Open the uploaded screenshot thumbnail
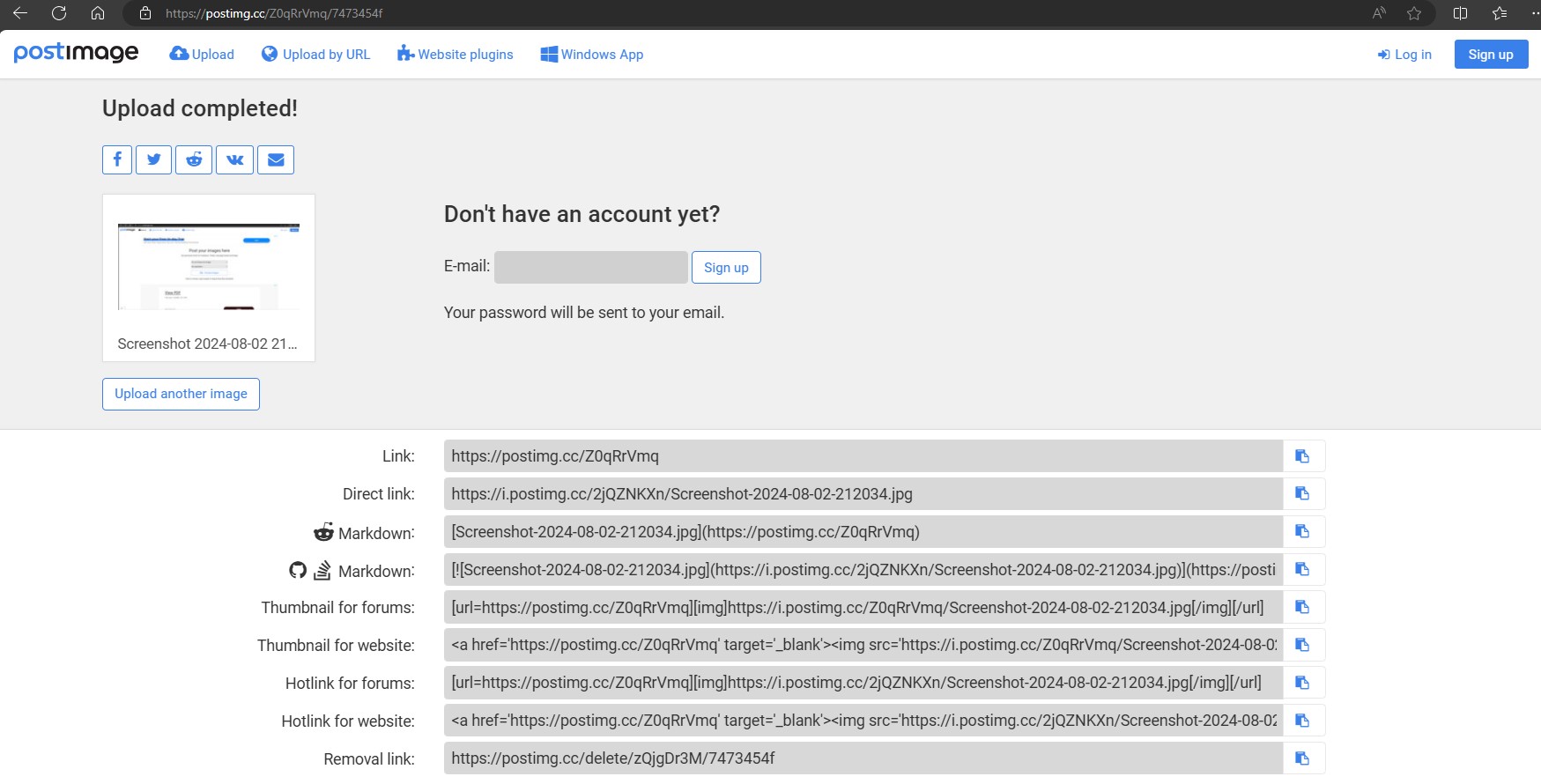The height and width of the screenshot is (784, 1541). [x=209, y=267]
